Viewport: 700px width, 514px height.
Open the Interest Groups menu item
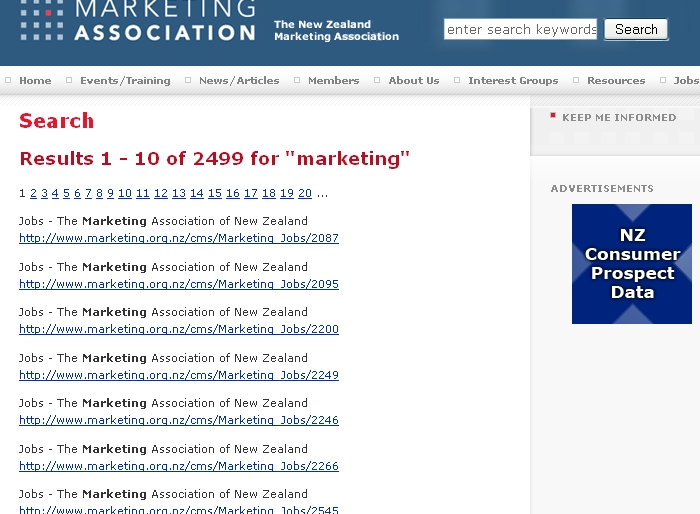[513, 80]
